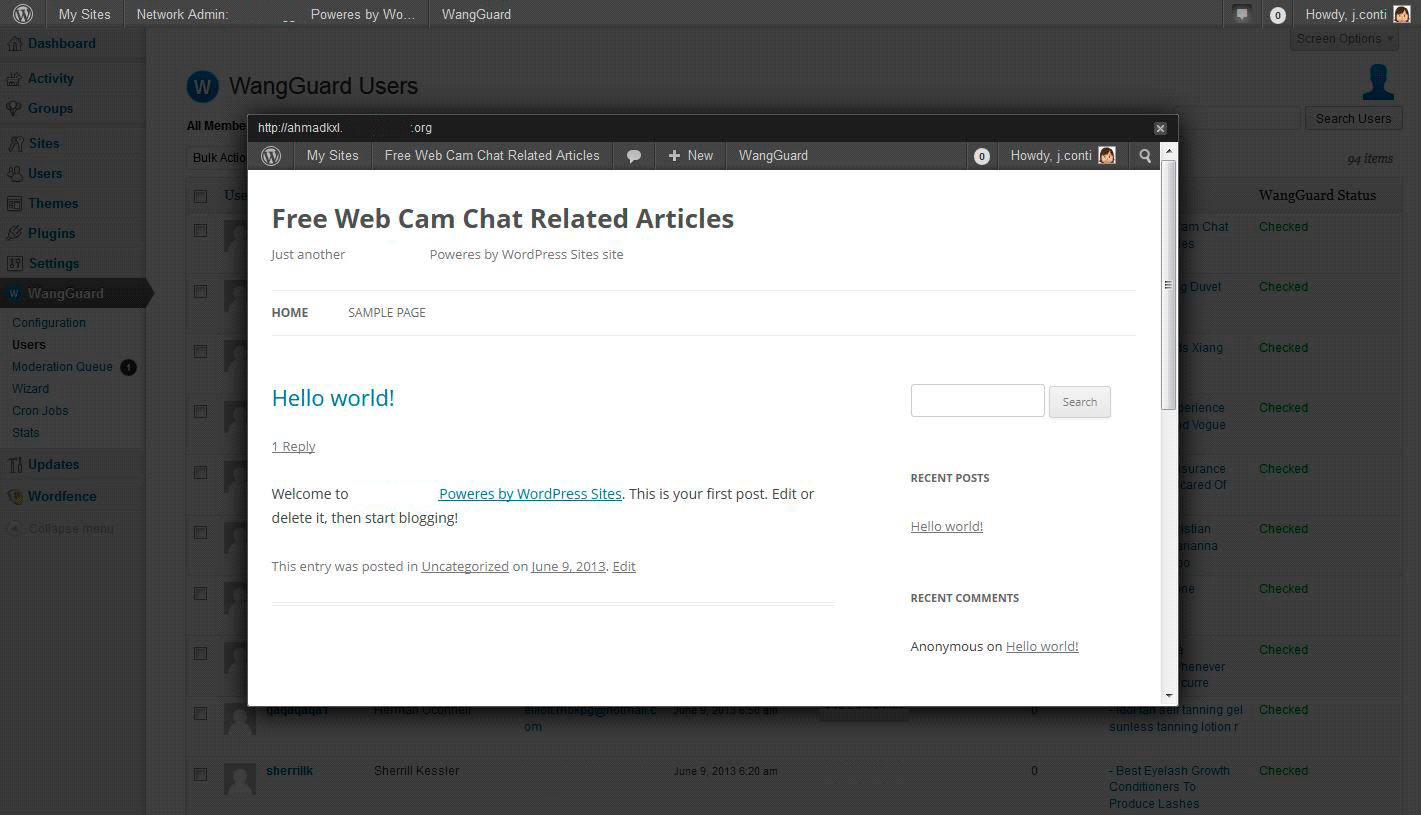
Task: Check the checkbox beside user qaqaqaqa1
Action: click(200, 713)
